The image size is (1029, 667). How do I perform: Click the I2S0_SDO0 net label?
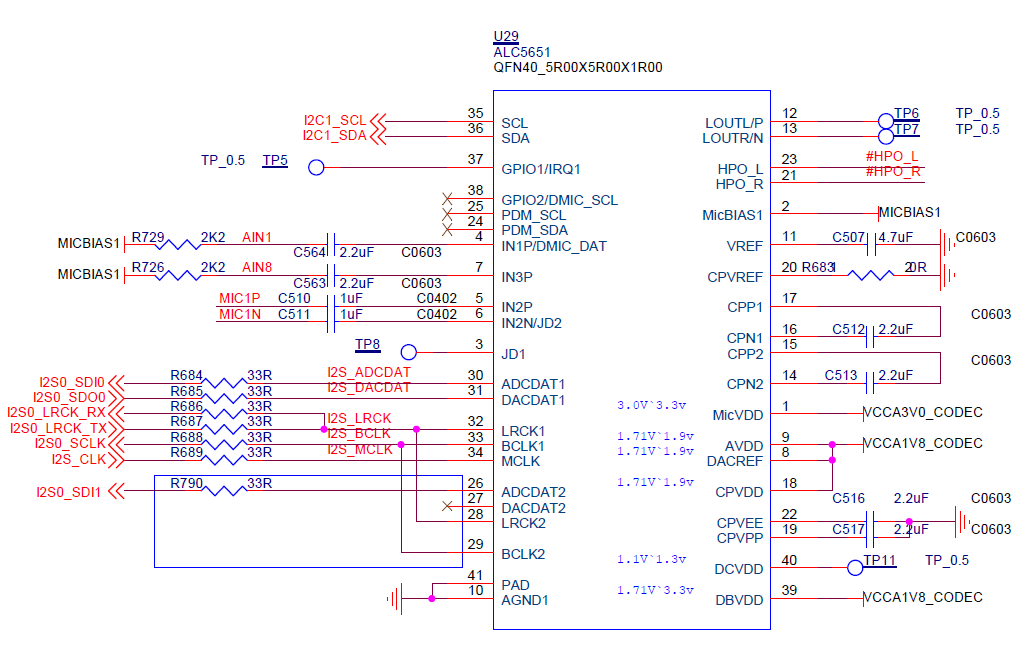click(x=69, y=398)
